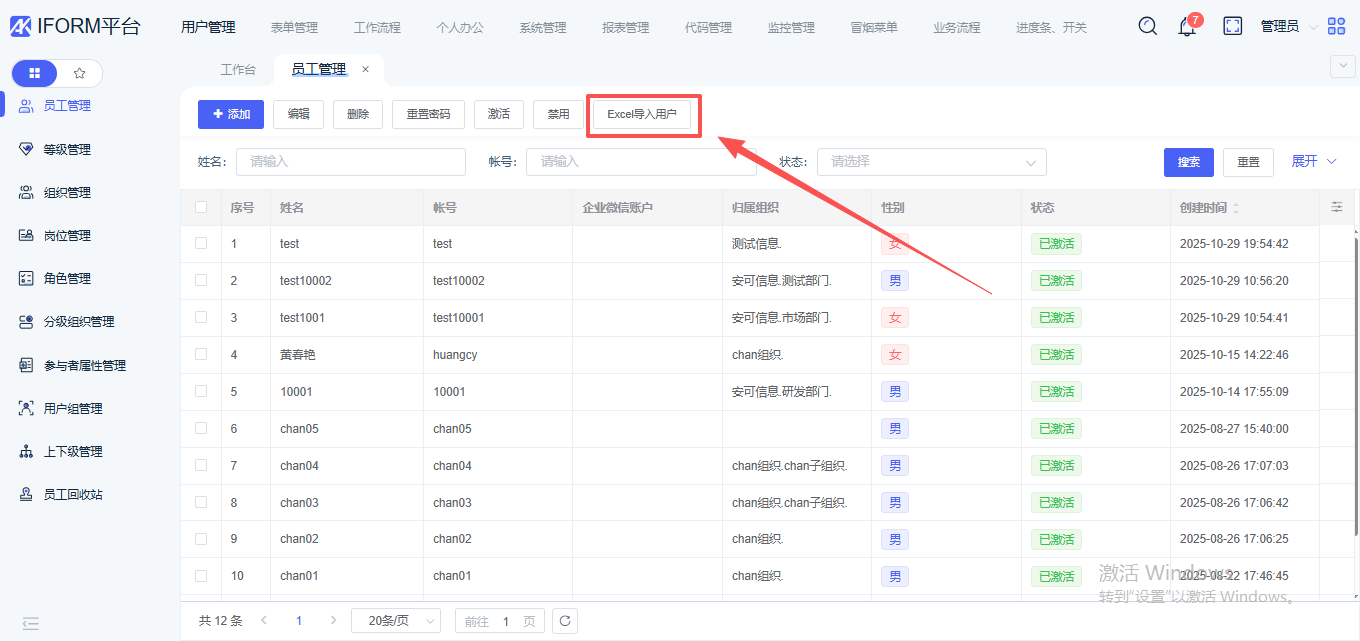Click the Excel导入用户 button
The width and height of the screenshot is (1360, 641).
(642, 115)
